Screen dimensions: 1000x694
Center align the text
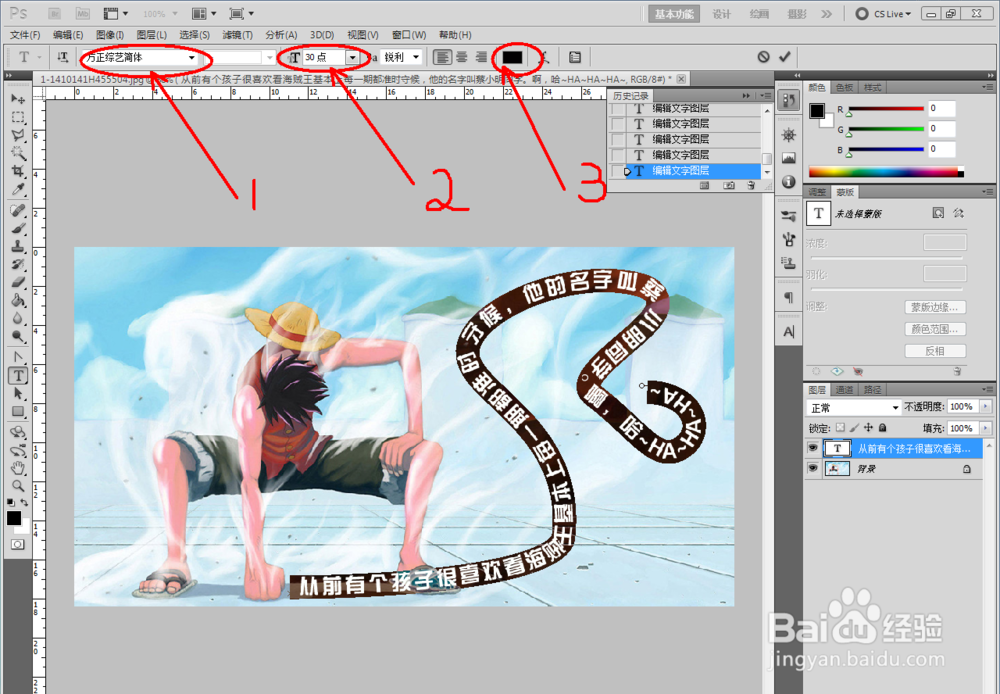[x=462, y=57]
